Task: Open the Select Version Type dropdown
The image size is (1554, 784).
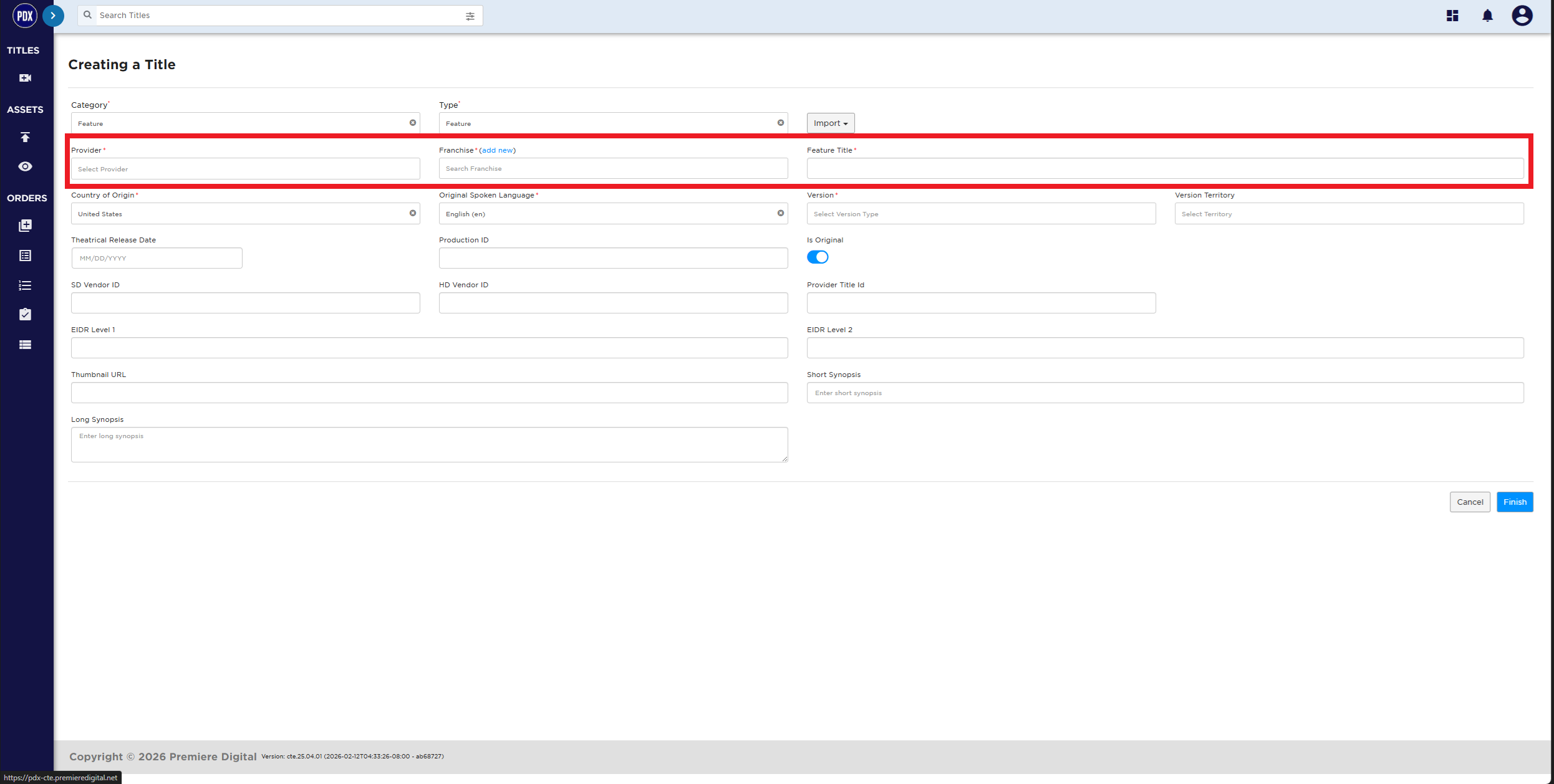Action: click(982, 214)
